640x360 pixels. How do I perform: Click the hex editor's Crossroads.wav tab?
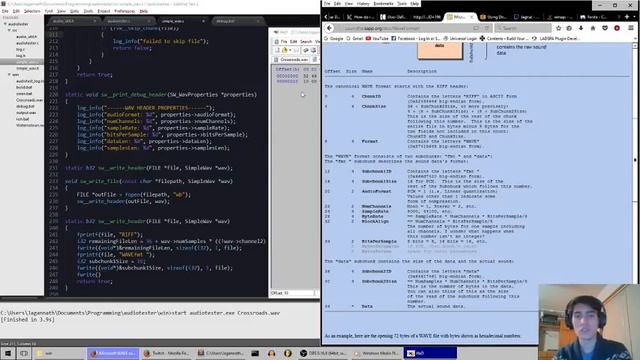[291, 60]
